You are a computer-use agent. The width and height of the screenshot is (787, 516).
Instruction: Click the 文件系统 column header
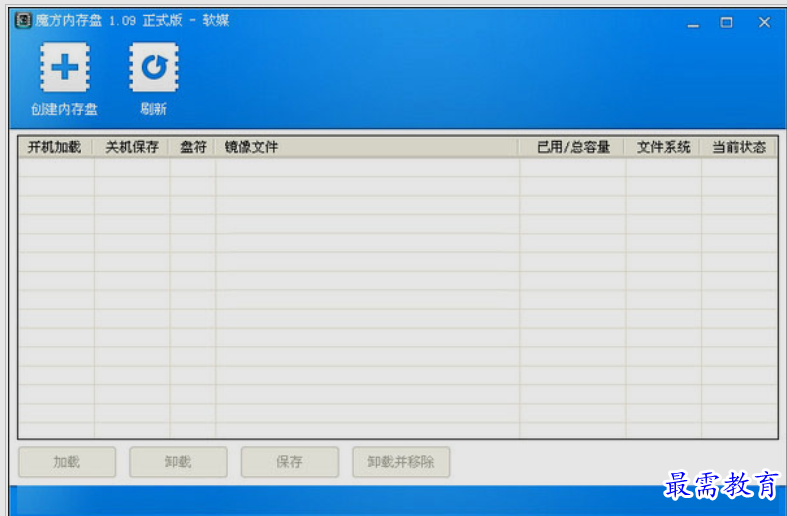[664, 147]
